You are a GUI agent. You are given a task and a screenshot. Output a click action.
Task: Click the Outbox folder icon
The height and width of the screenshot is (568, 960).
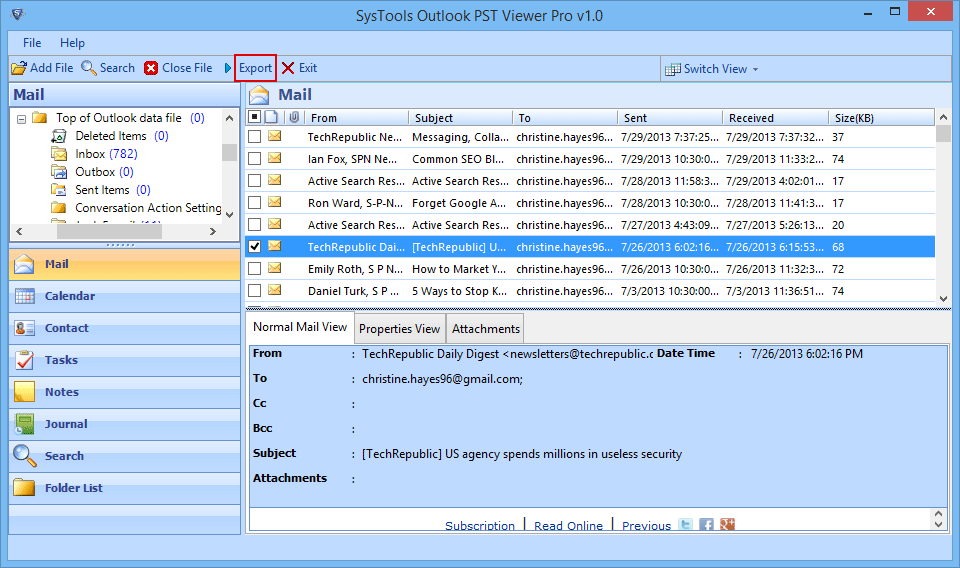pos(59,172)
